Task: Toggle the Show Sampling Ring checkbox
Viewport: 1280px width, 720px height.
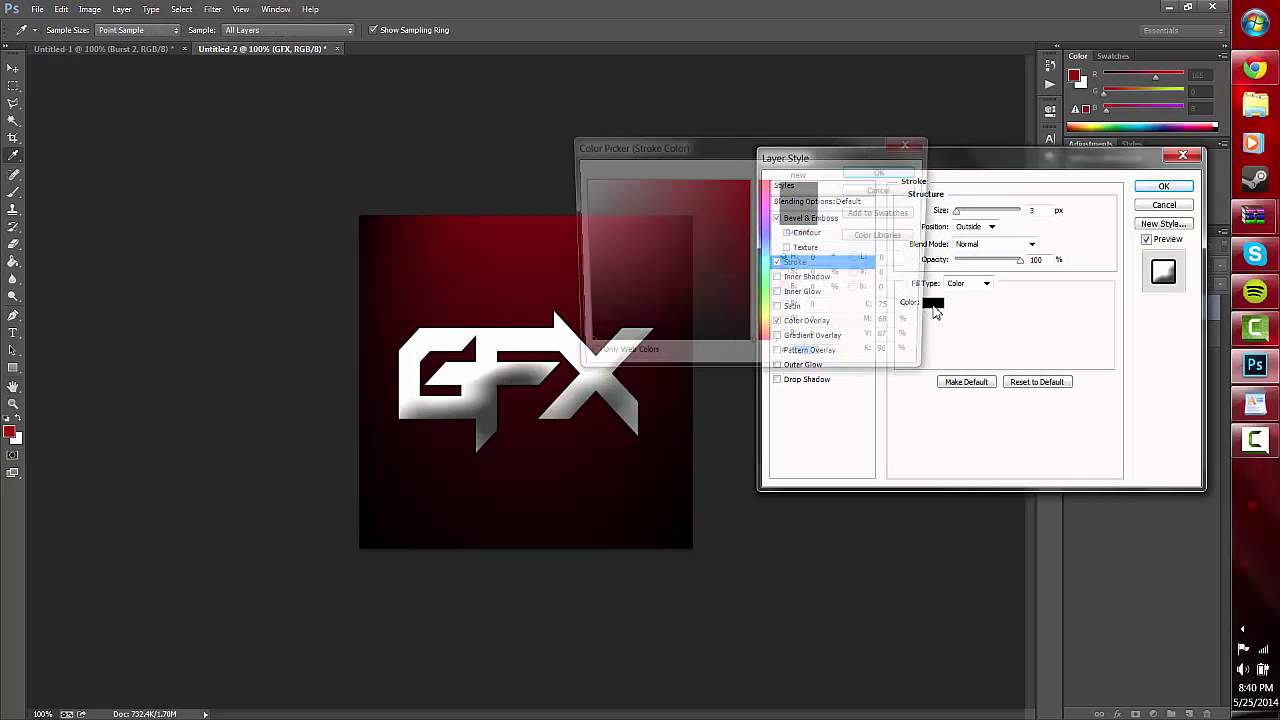Action: [x=373, y=30]
